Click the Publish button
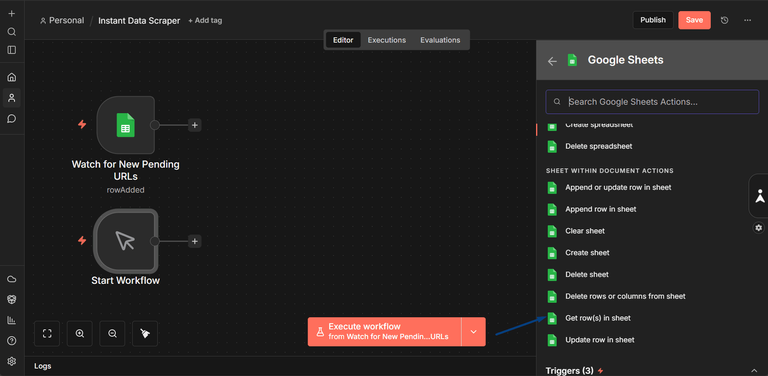The image size is (768, 376). pos(653,20)
